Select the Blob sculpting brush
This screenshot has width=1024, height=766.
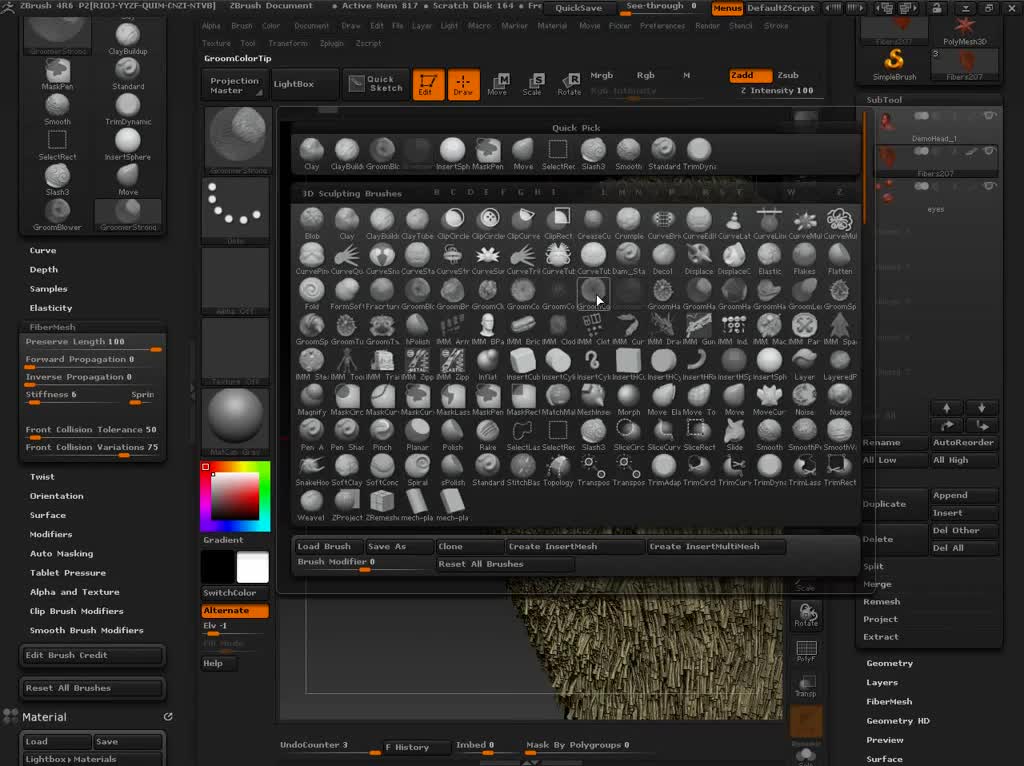(x=312, y=223)
